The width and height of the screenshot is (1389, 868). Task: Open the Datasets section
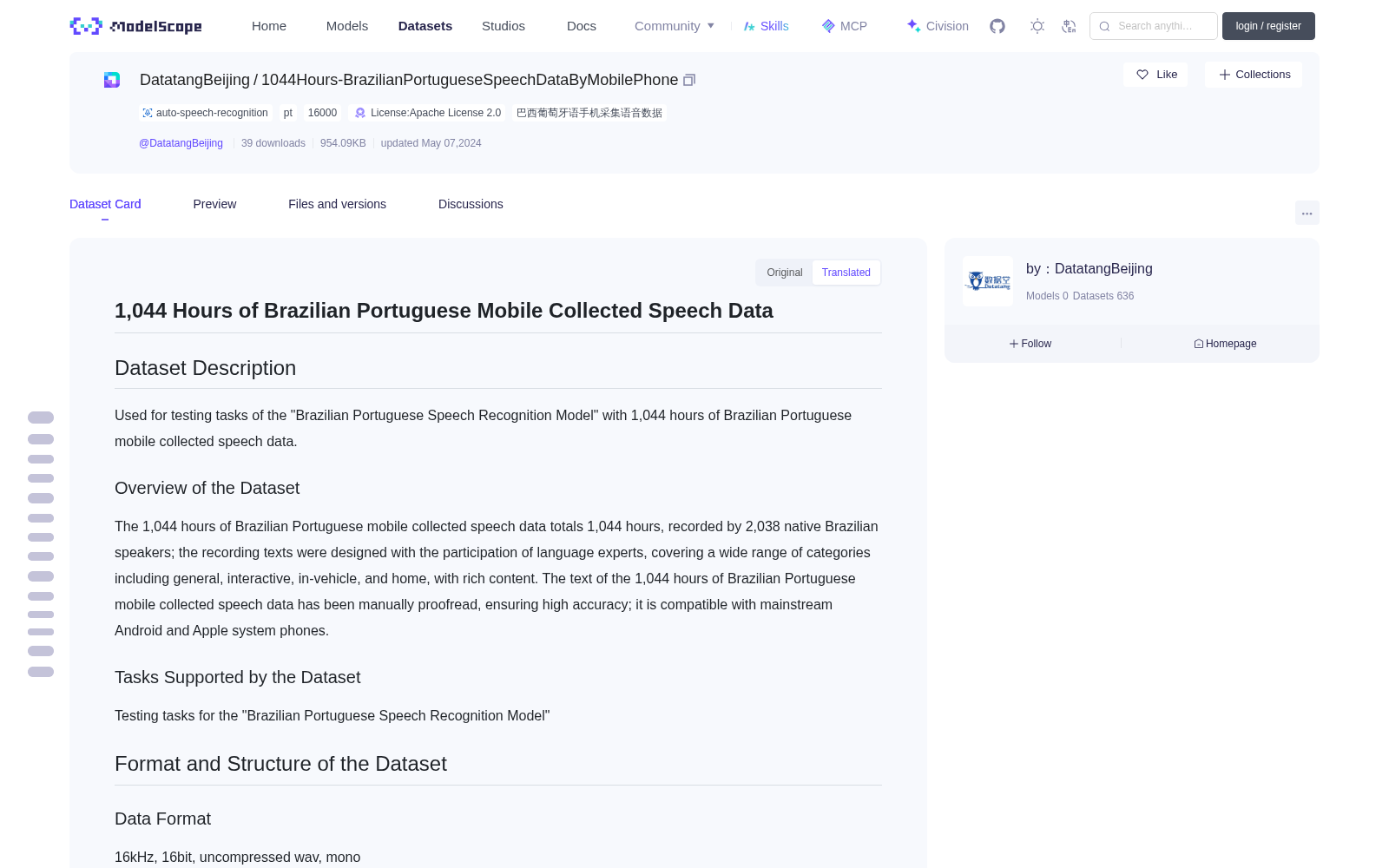click(x=425, y=26)
